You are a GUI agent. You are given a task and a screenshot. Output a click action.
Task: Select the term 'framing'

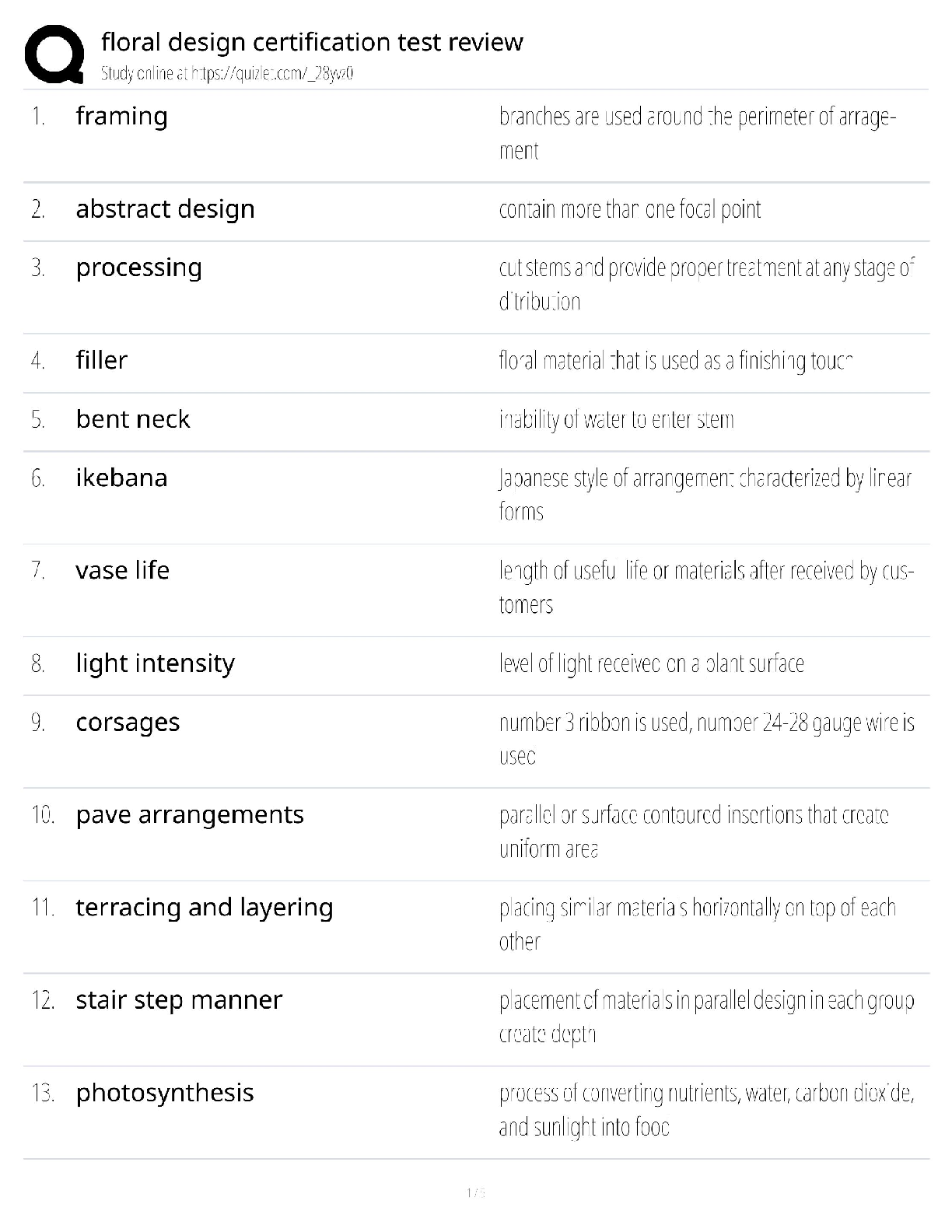pos(121,116)
